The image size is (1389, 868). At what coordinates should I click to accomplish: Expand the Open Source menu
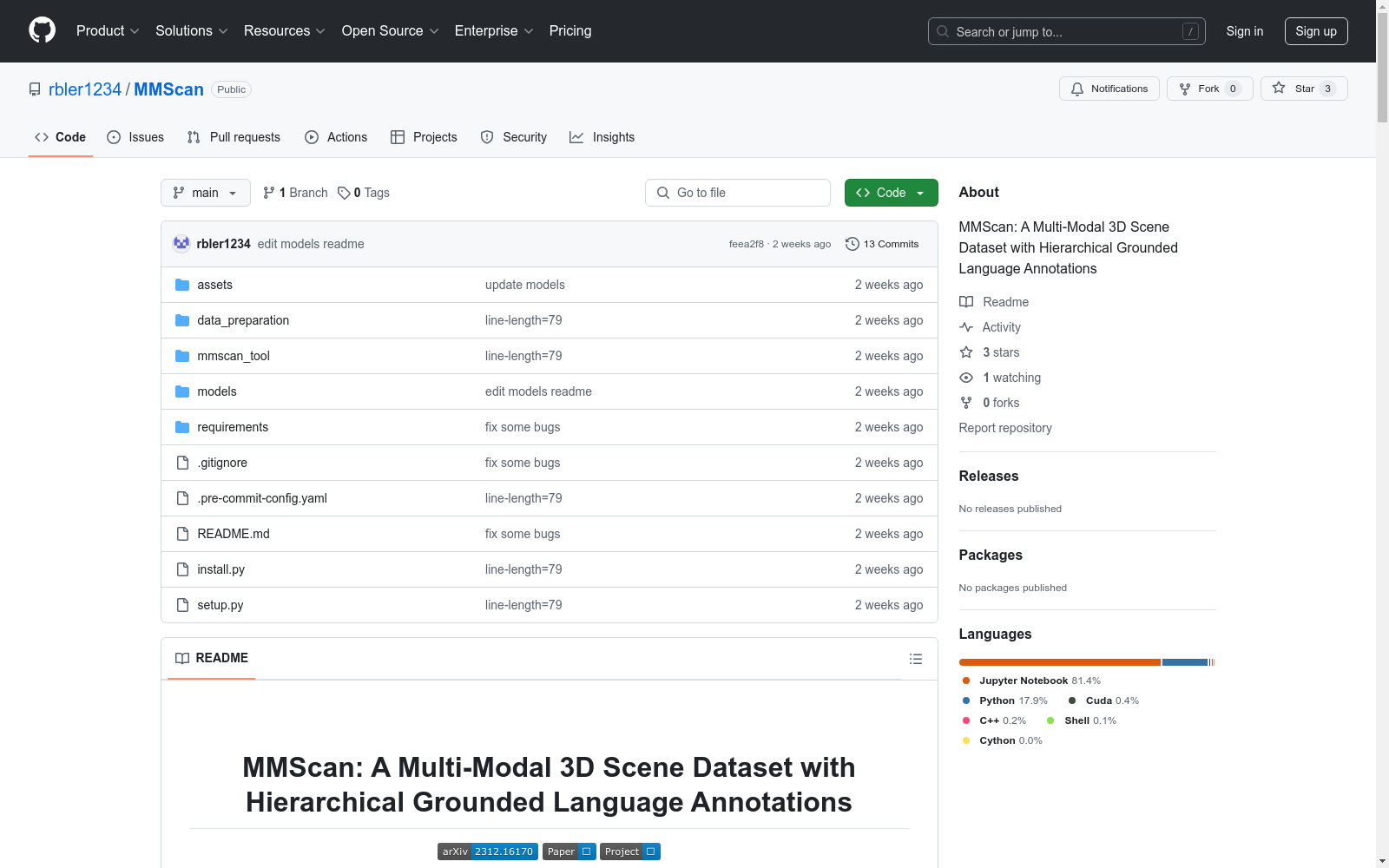coord(390,31)
